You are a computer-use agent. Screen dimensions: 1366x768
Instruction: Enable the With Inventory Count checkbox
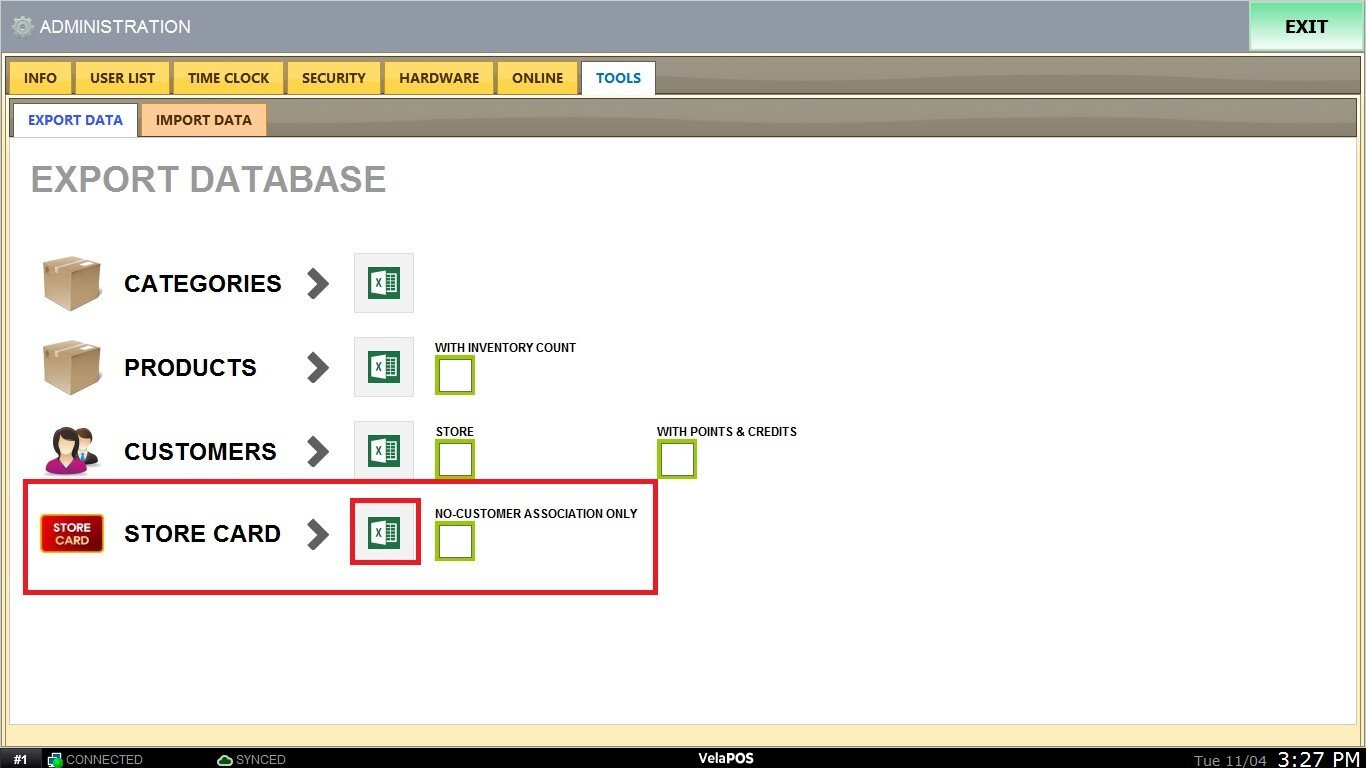pos(455,376)
